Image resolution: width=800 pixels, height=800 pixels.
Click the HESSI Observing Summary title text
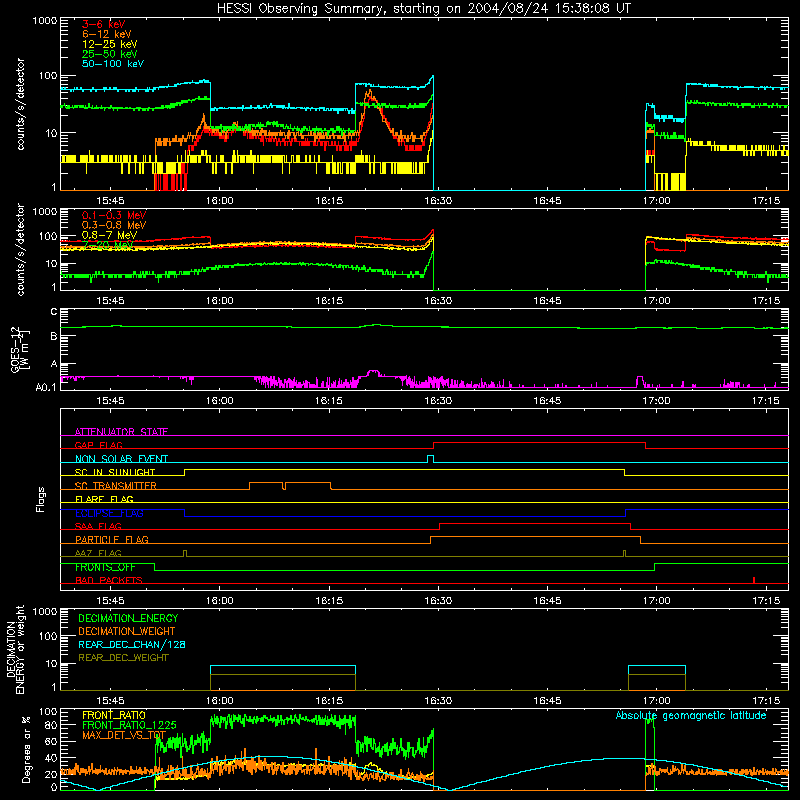click(x=423, y=9)
